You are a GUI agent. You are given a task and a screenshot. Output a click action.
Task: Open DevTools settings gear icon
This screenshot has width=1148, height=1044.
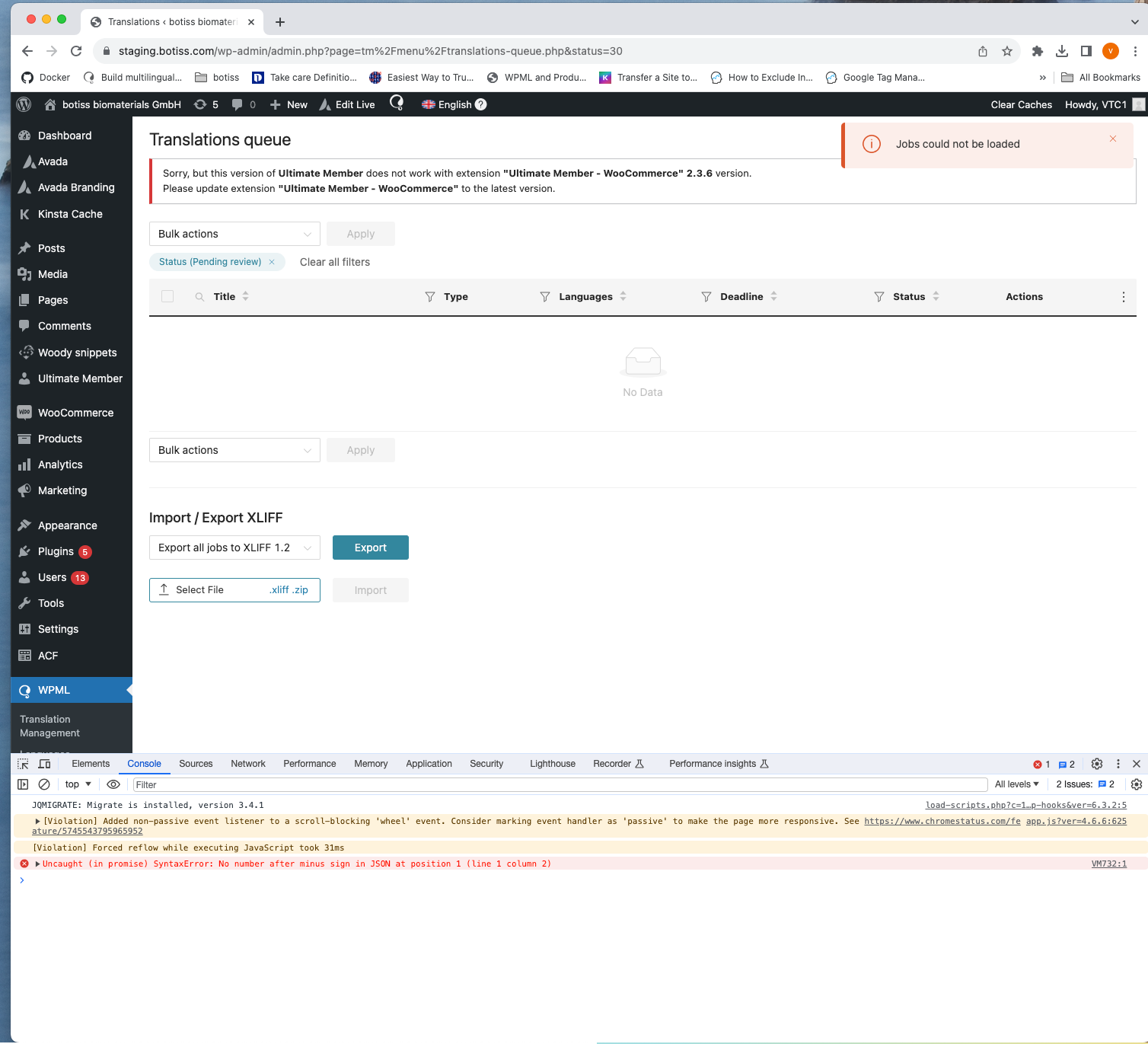pos(1097,764)
